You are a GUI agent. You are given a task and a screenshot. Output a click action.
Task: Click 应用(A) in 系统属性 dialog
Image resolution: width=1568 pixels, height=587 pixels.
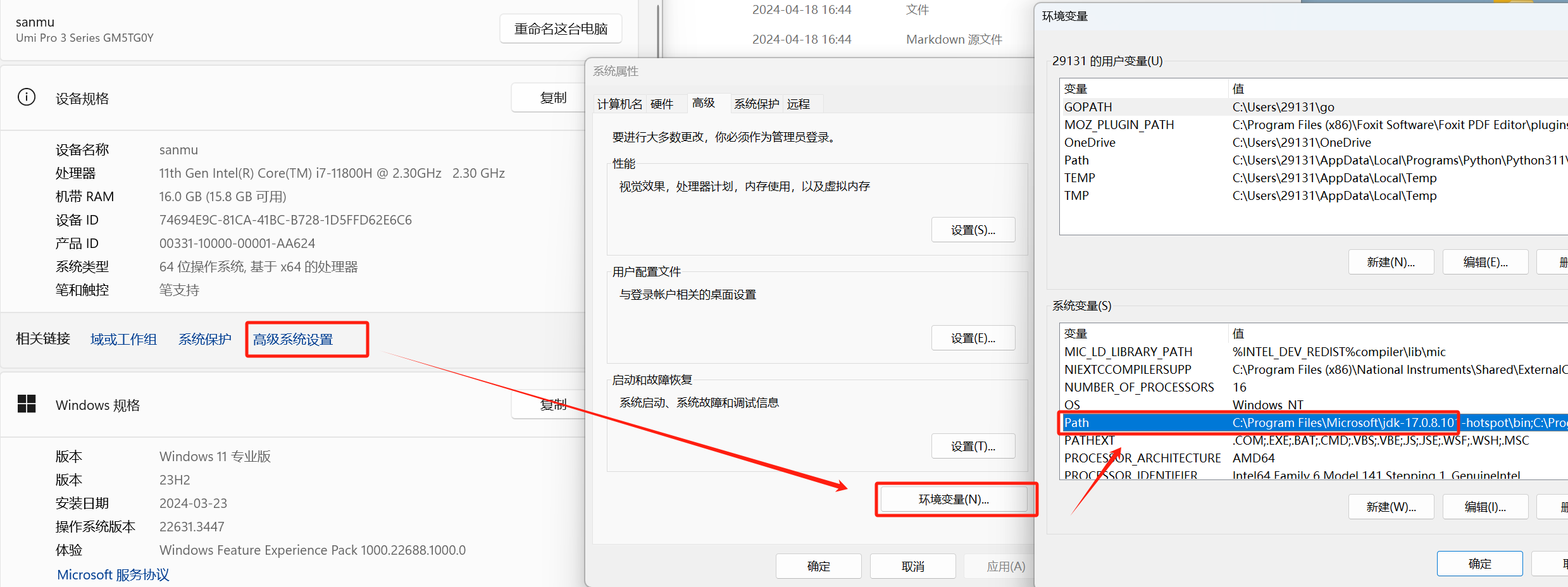[x=1005, y=565]
